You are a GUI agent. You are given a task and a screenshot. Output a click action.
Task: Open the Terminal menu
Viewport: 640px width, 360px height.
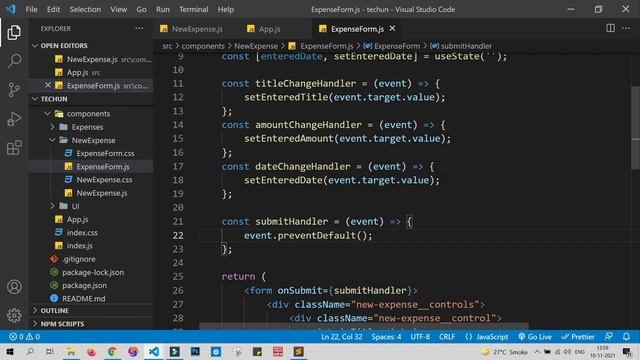[x=193, y=9]
